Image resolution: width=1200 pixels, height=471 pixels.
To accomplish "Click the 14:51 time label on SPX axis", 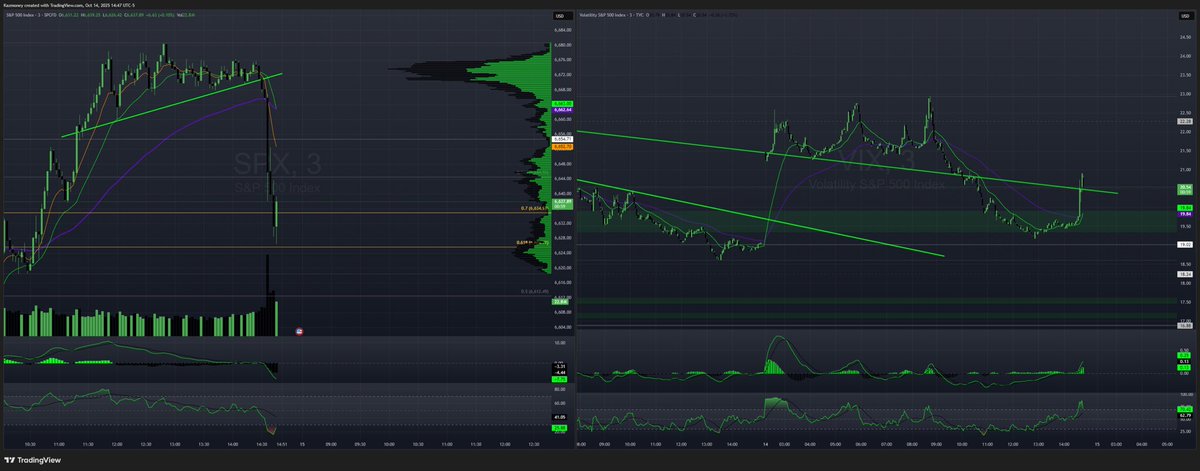I will (281, 444).
